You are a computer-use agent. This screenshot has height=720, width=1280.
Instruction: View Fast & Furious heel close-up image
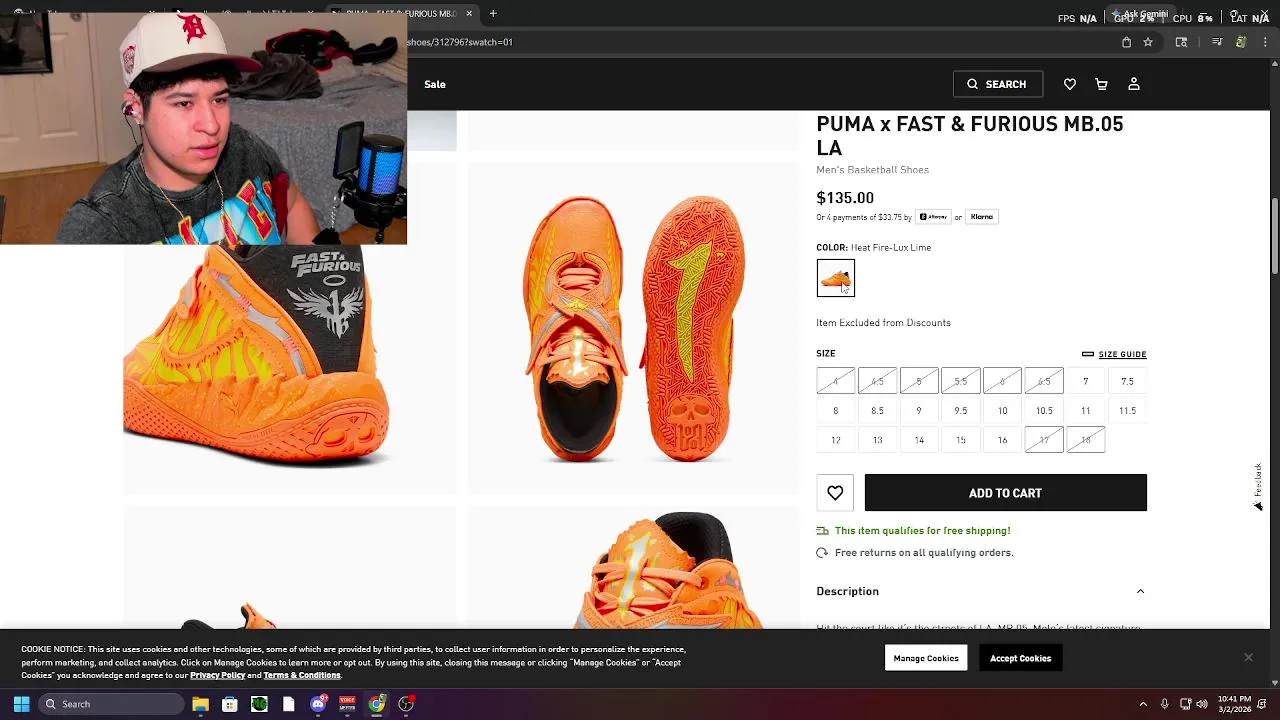coord(290,369)
